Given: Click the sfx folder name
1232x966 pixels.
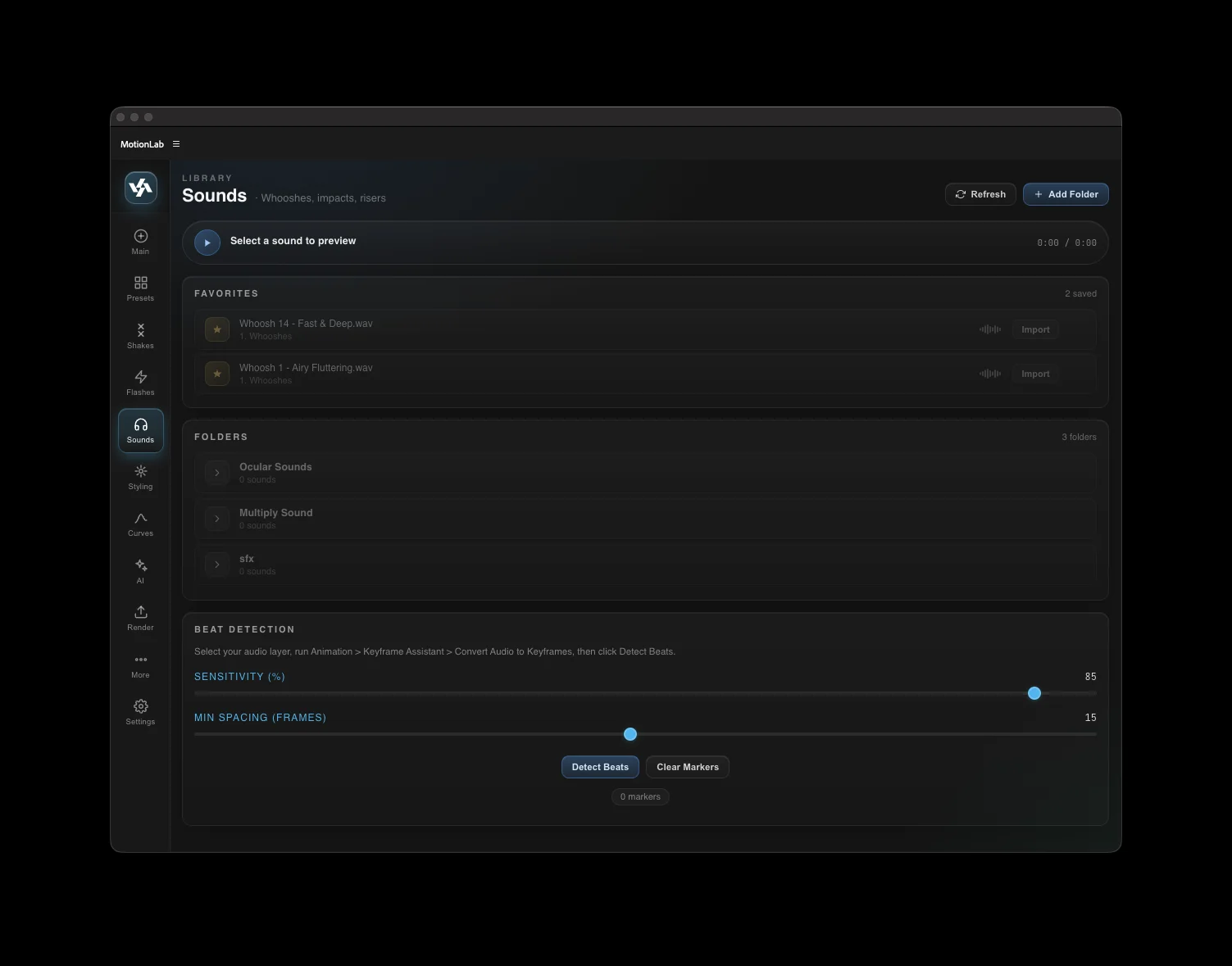Looking at the screenshot, I should [247, 559].
